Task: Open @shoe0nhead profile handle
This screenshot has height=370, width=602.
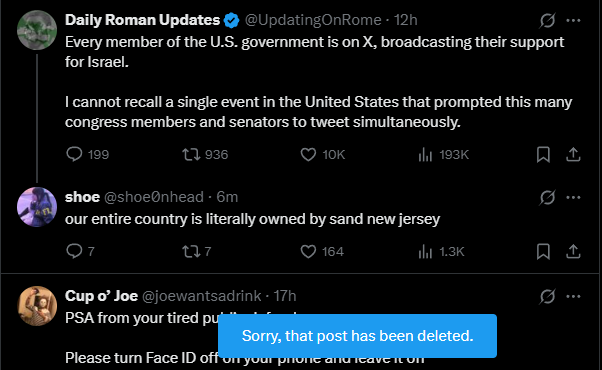Action: point(154,197)
